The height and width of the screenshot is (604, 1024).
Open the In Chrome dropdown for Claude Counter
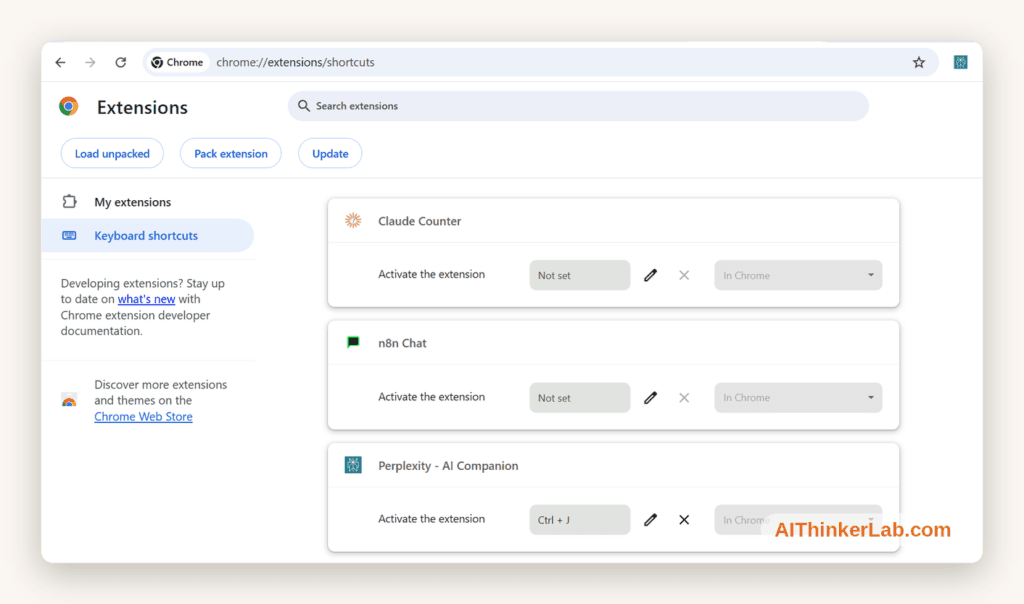798,275
